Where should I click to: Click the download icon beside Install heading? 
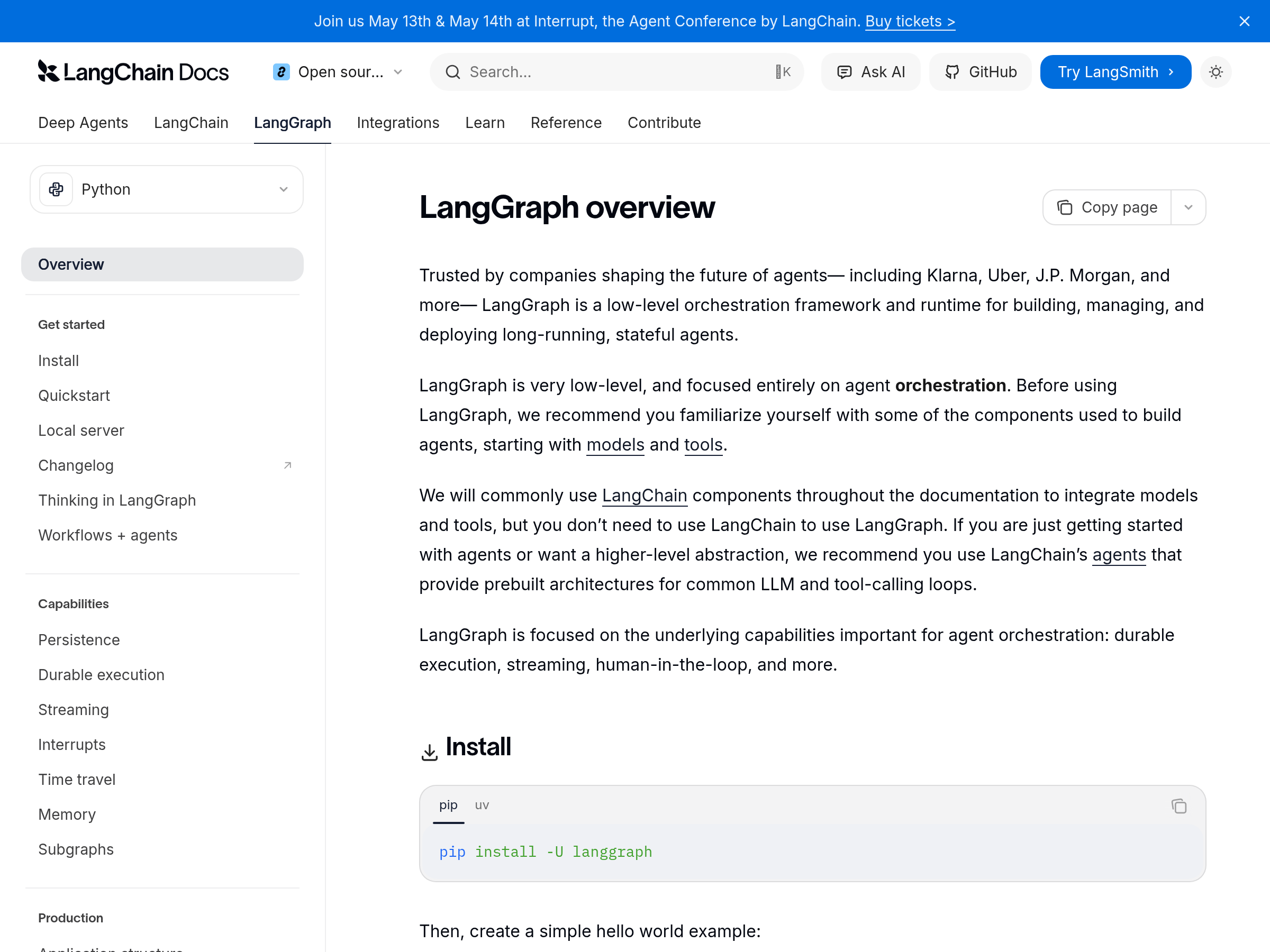click(429, 752)
